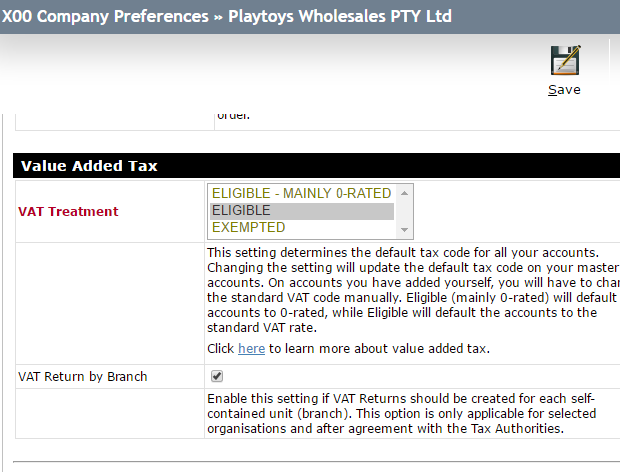Open the 'here' link about VAT

[x=251, y=348]
